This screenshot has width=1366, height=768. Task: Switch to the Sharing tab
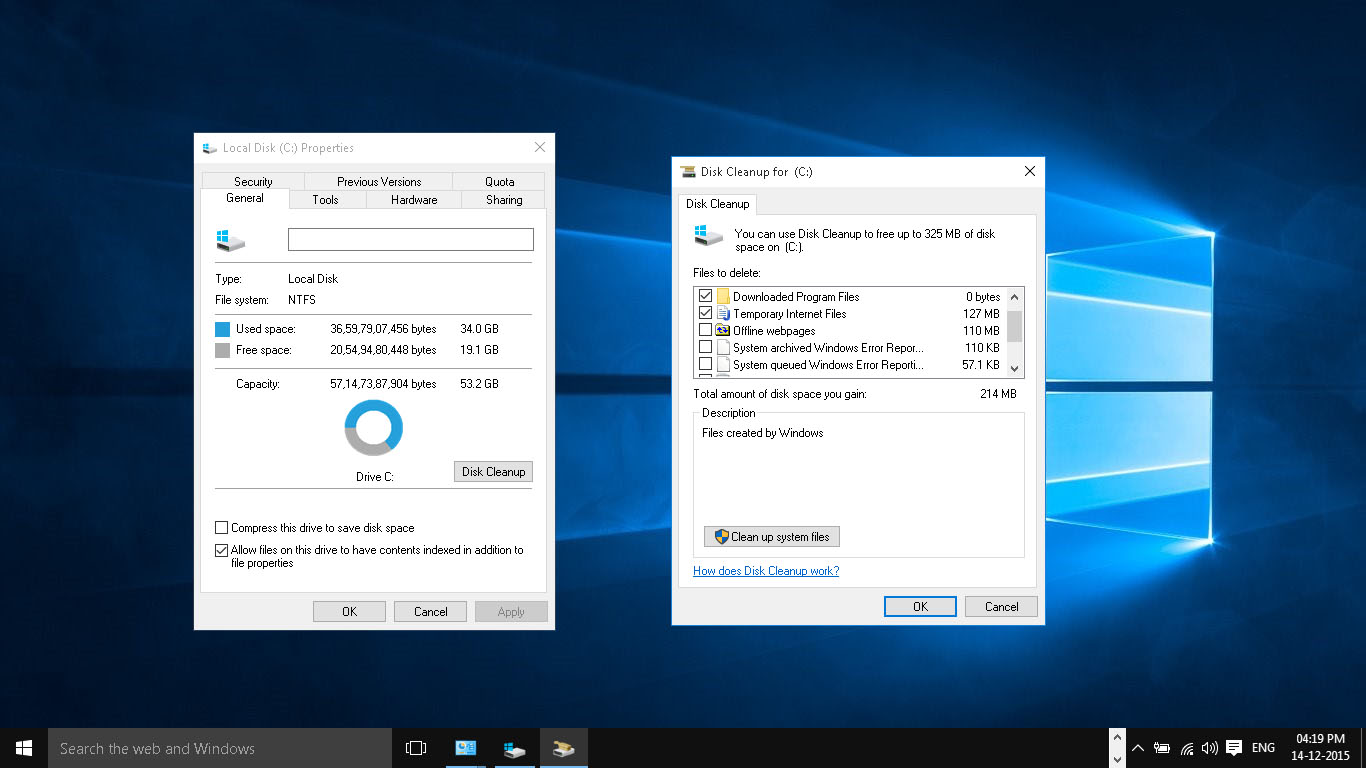tap(504, 200)
